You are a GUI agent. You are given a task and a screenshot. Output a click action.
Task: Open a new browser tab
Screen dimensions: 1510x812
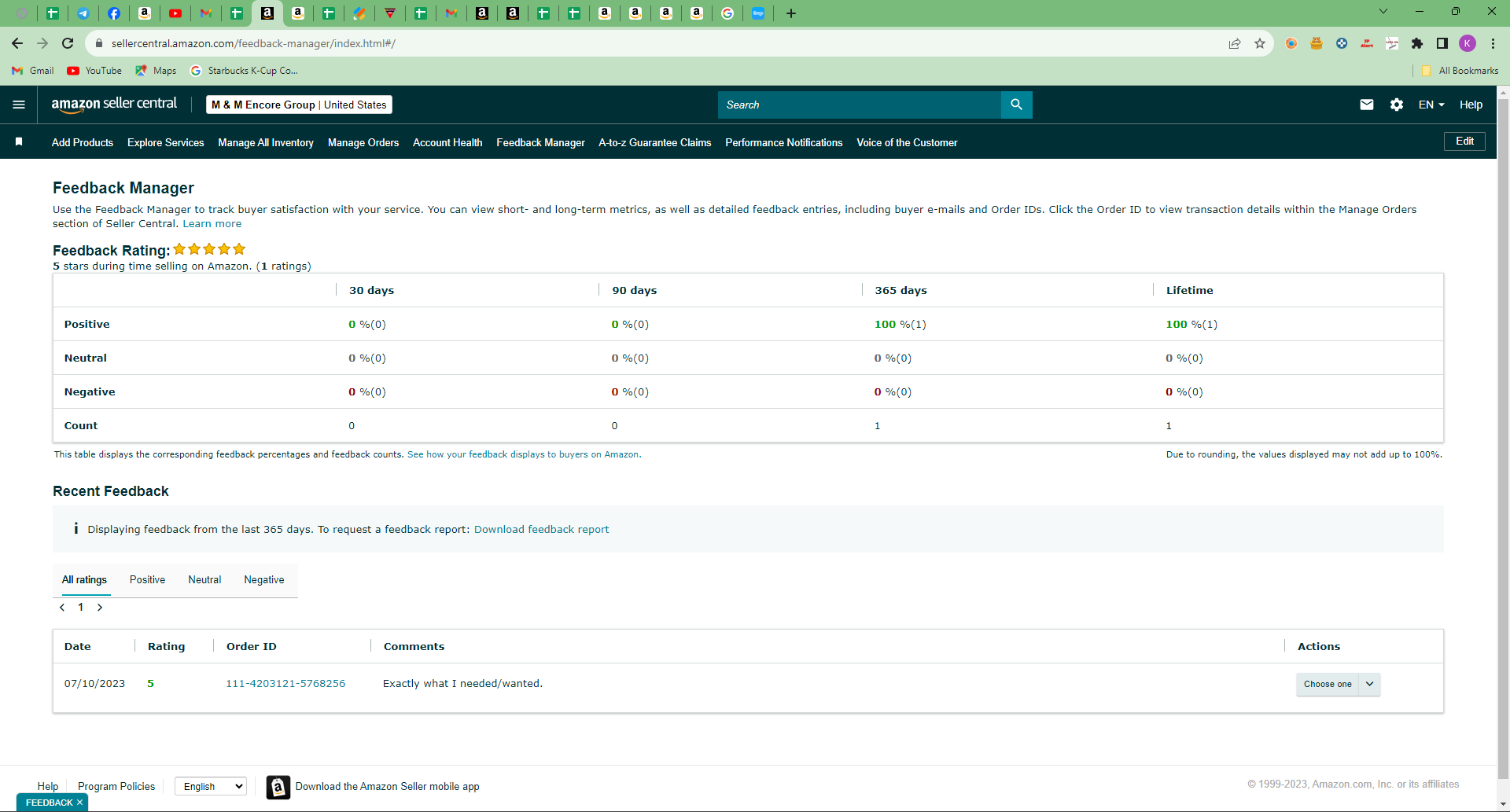791,13
